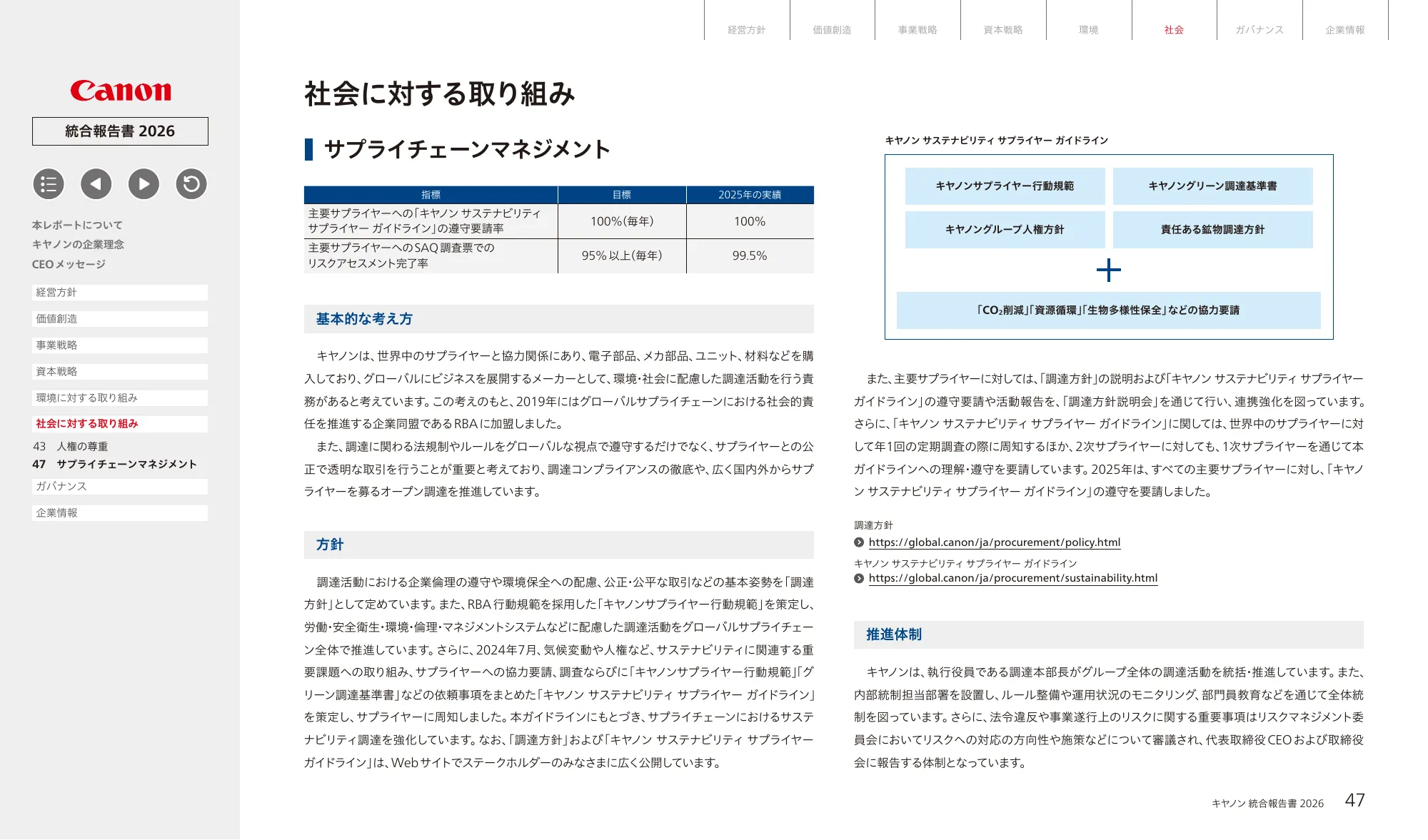Click the return/back circular arrow icon
1428x840 pixels.
[191, 184]
